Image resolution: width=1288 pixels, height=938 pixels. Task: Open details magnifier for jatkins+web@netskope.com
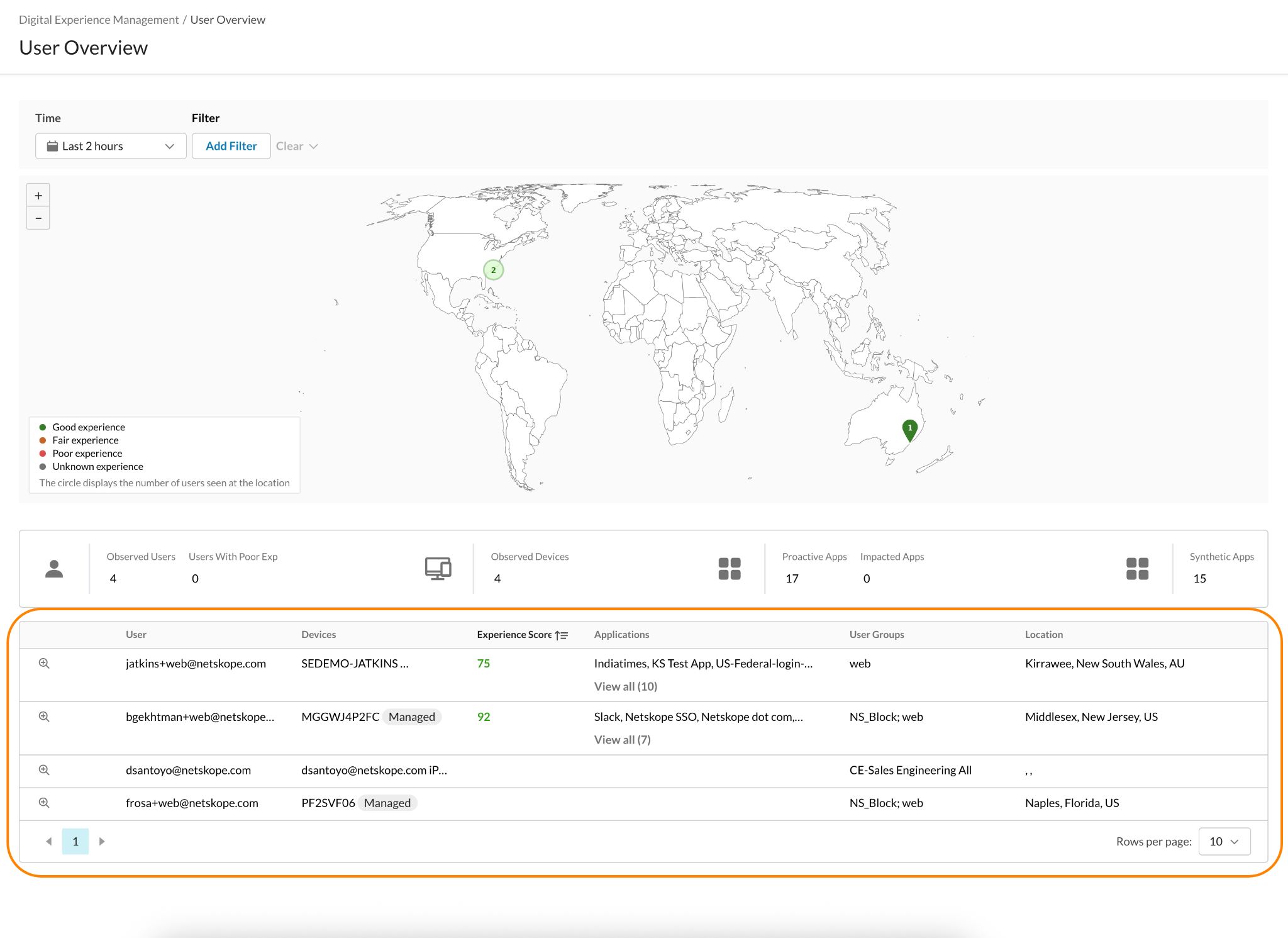[44, 663]
